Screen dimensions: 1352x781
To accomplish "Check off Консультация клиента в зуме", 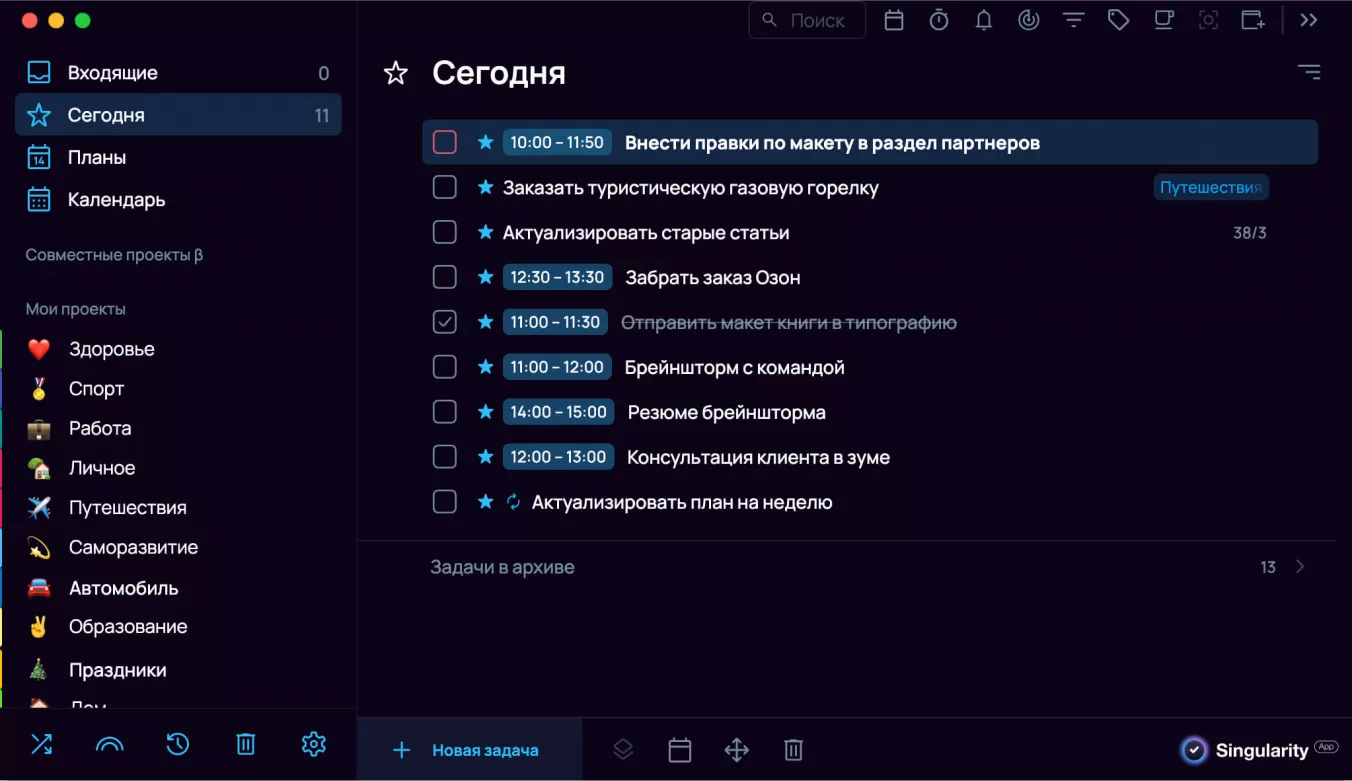I will 445,457.
